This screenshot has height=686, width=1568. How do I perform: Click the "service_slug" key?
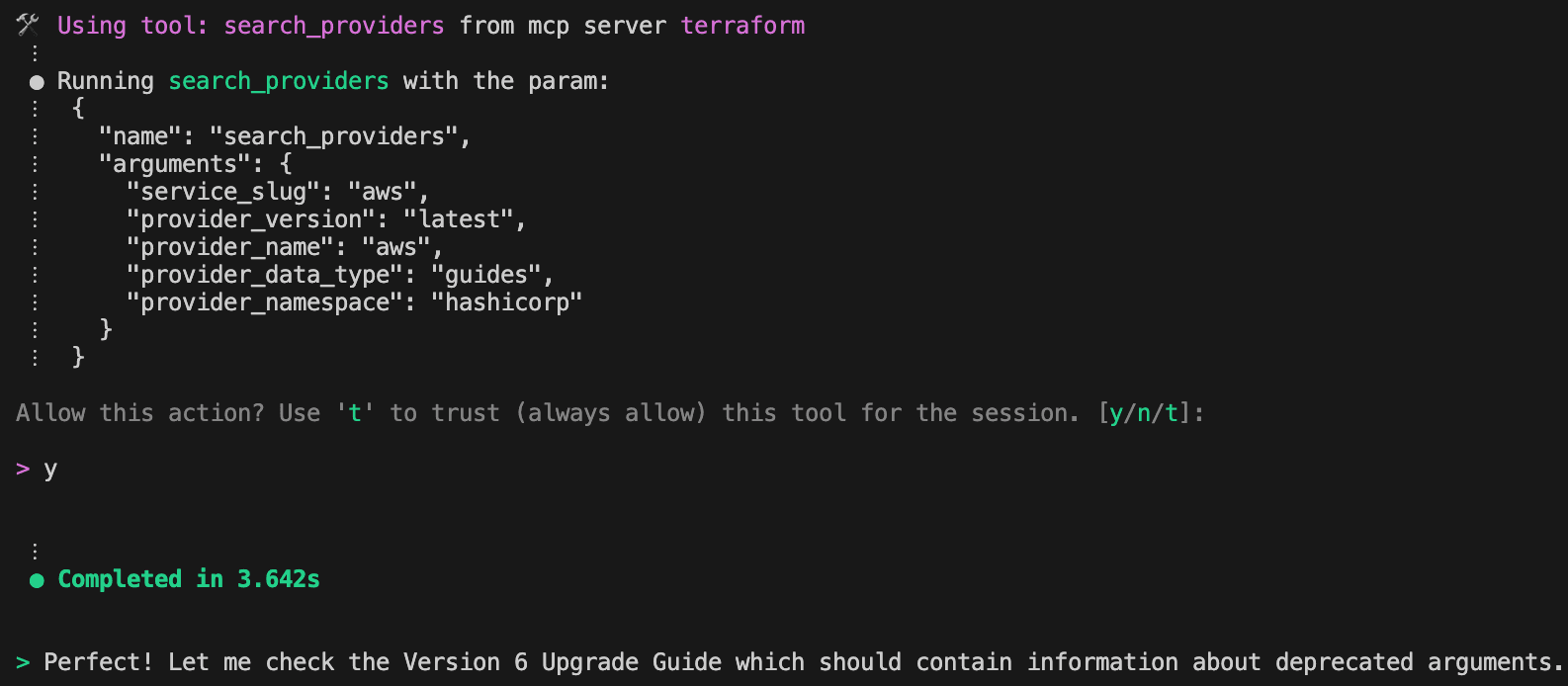pyautogui.click(x=224, y=192)
